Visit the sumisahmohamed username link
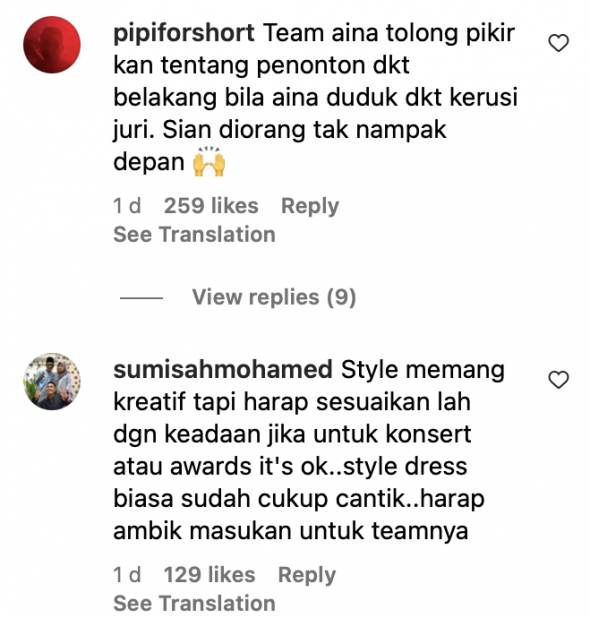Image resolution: width=590 pixels, height=618 pixels. point(223,370)
